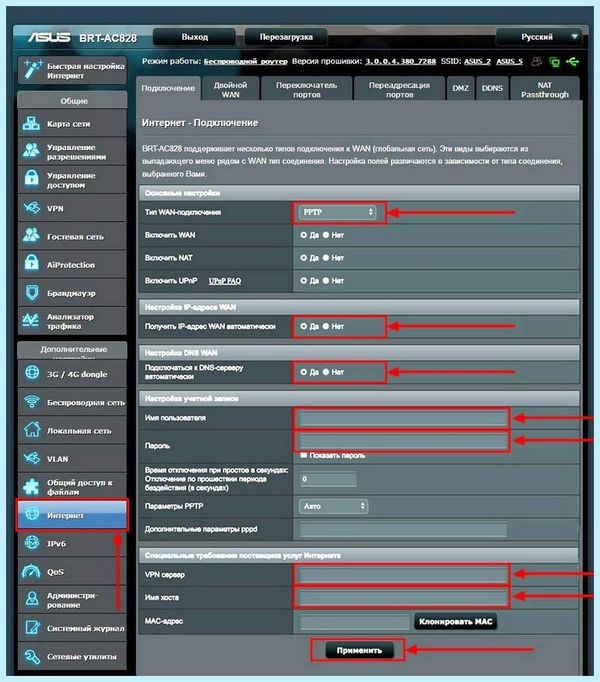
Task: Click the idle disconnect time field
Action: pyautogui.click(x=328, y=479)
